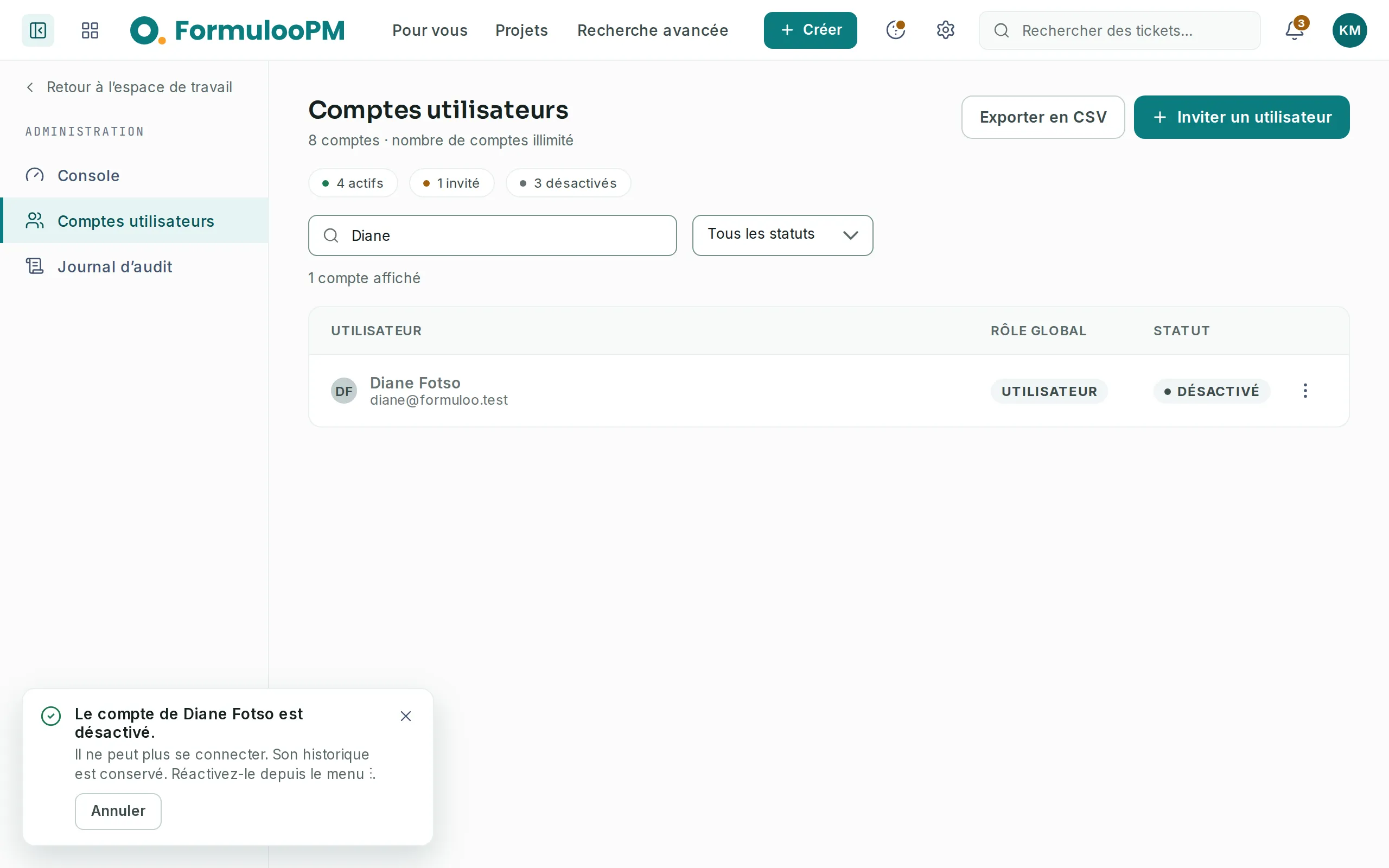Go to Recherche avancée
Image resolution: width=1389 pixels, height=868 pixels.
[653, 30]
